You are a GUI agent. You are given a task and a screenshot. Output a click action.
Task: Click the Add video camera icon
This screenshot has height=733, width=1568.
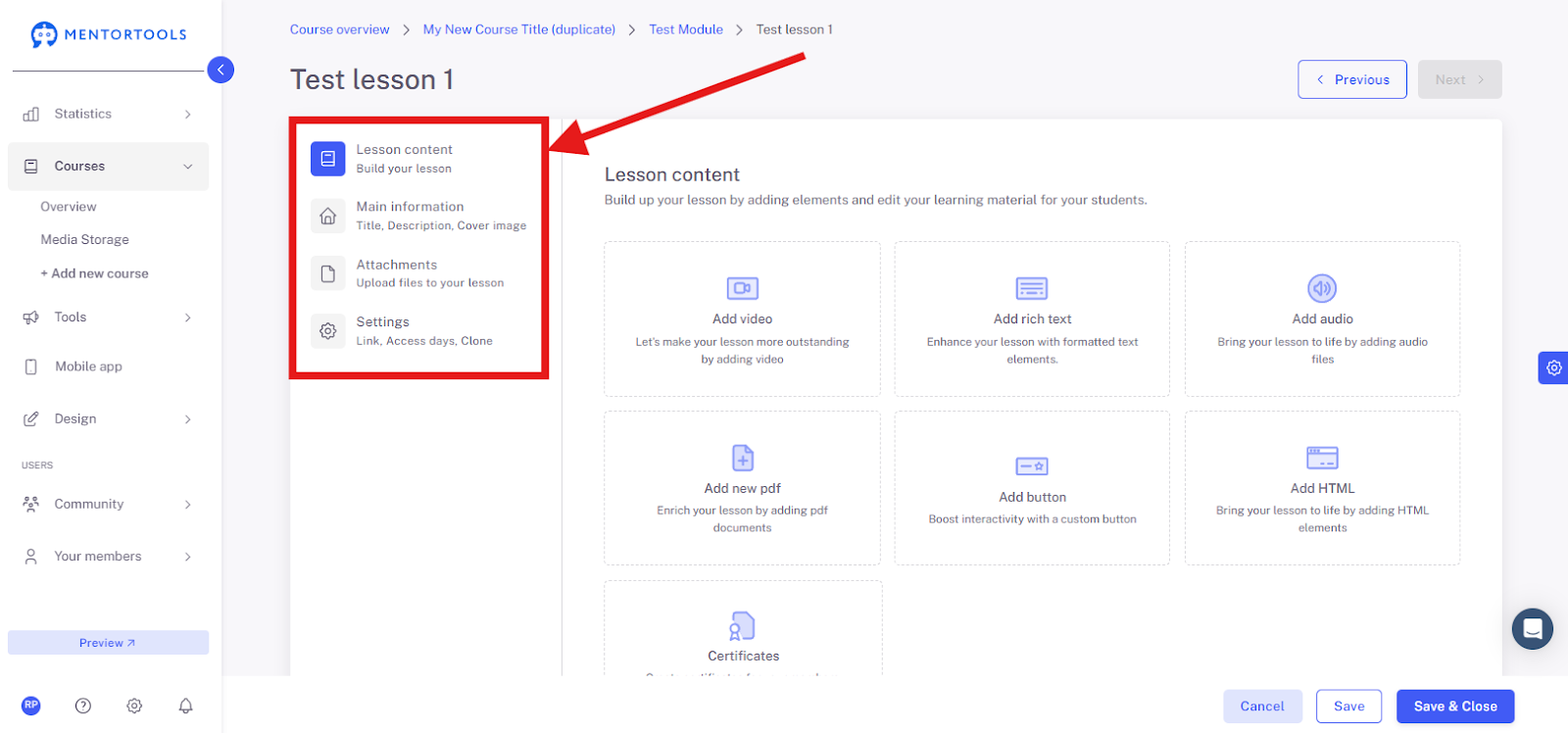[743, 288]
